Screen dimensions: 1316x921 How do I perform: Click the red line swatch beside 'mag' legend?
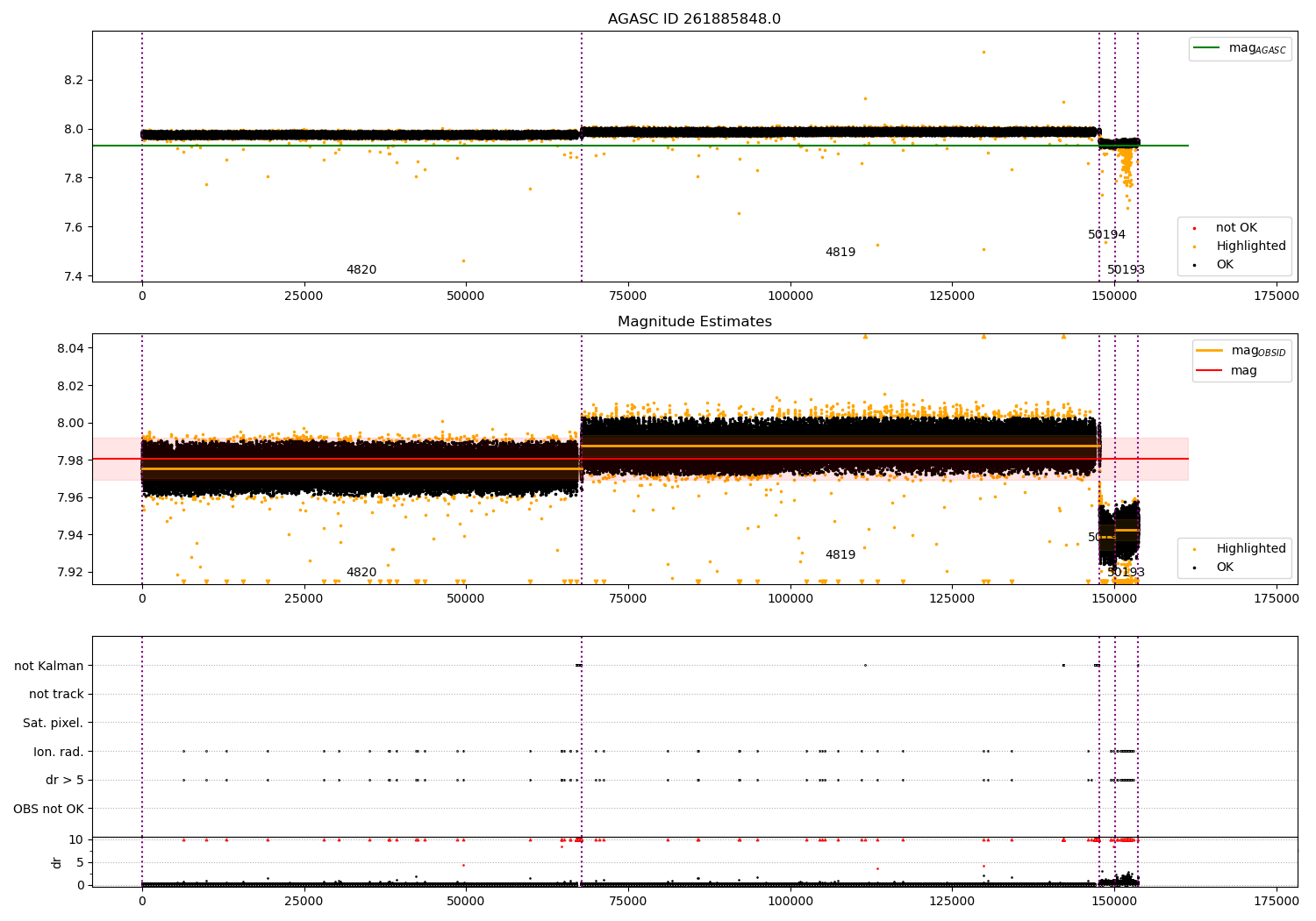click(x=1210, y=371)
